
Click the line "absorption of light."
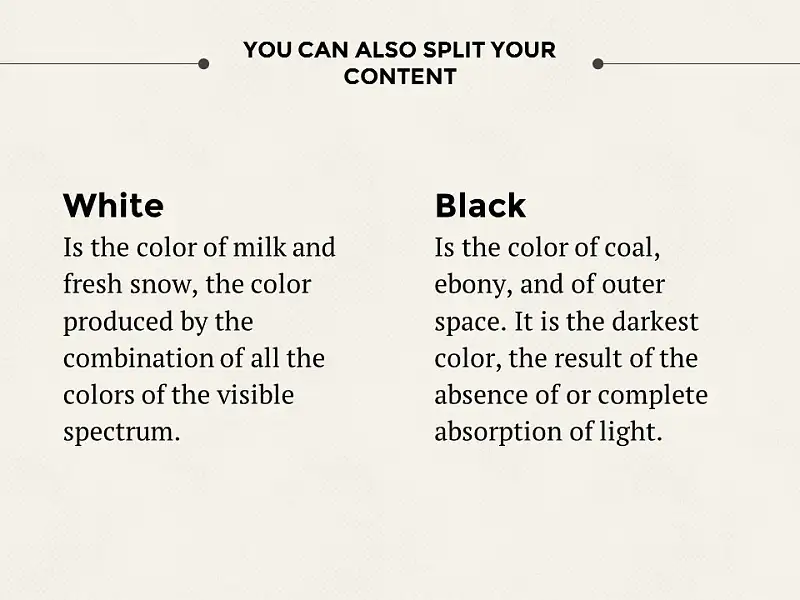548,433
